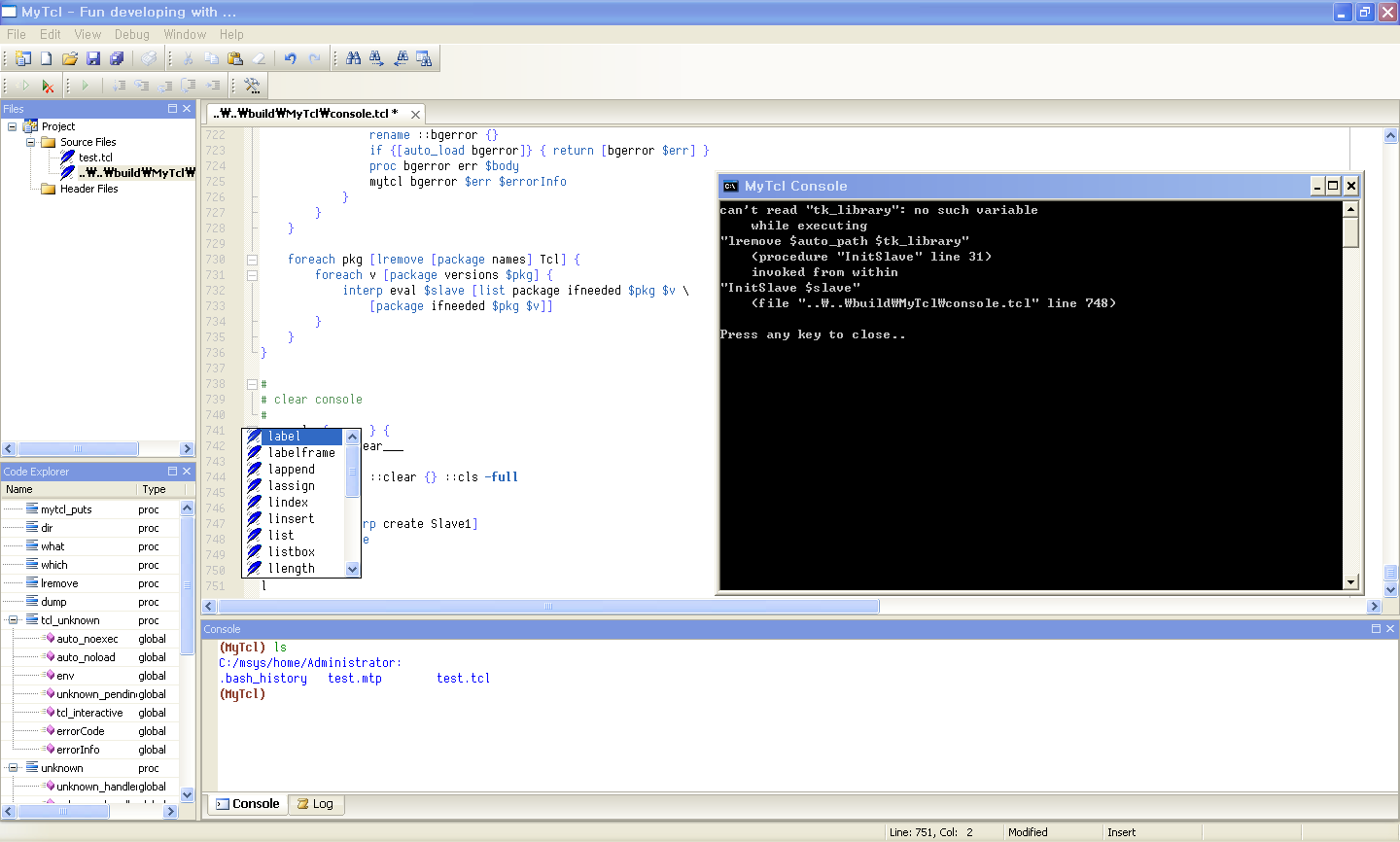Close the Files panel
This screenshot has width=1400, height=842.
(x=187, y=109)
